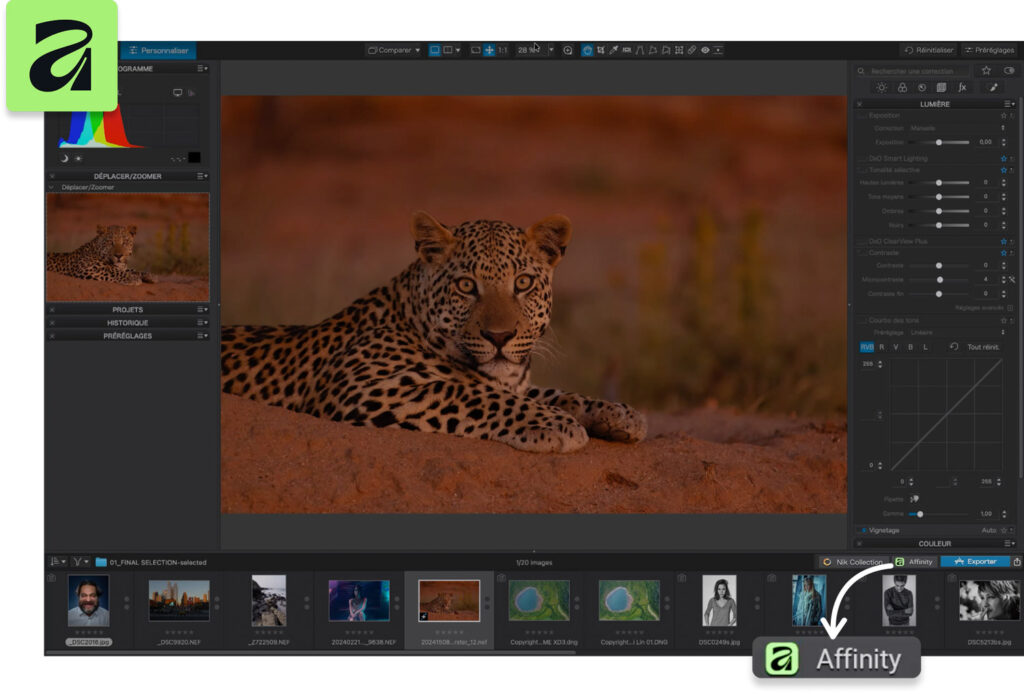
Task: Toggle histogram shadow clipping moon icon
Action: point(64,159)
